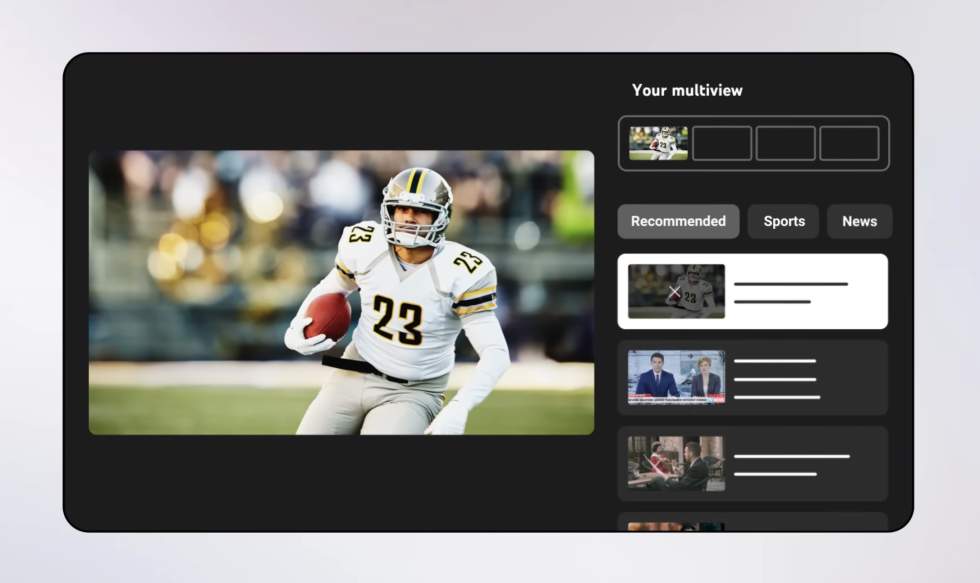Image resolution: width=980 pixels, height=583 pixels.
Task: Click the news anchors thumbnail in the list
Action: pos(676,377)
